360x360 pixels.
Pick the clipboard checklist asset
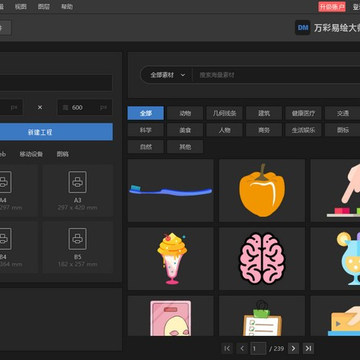262,316
